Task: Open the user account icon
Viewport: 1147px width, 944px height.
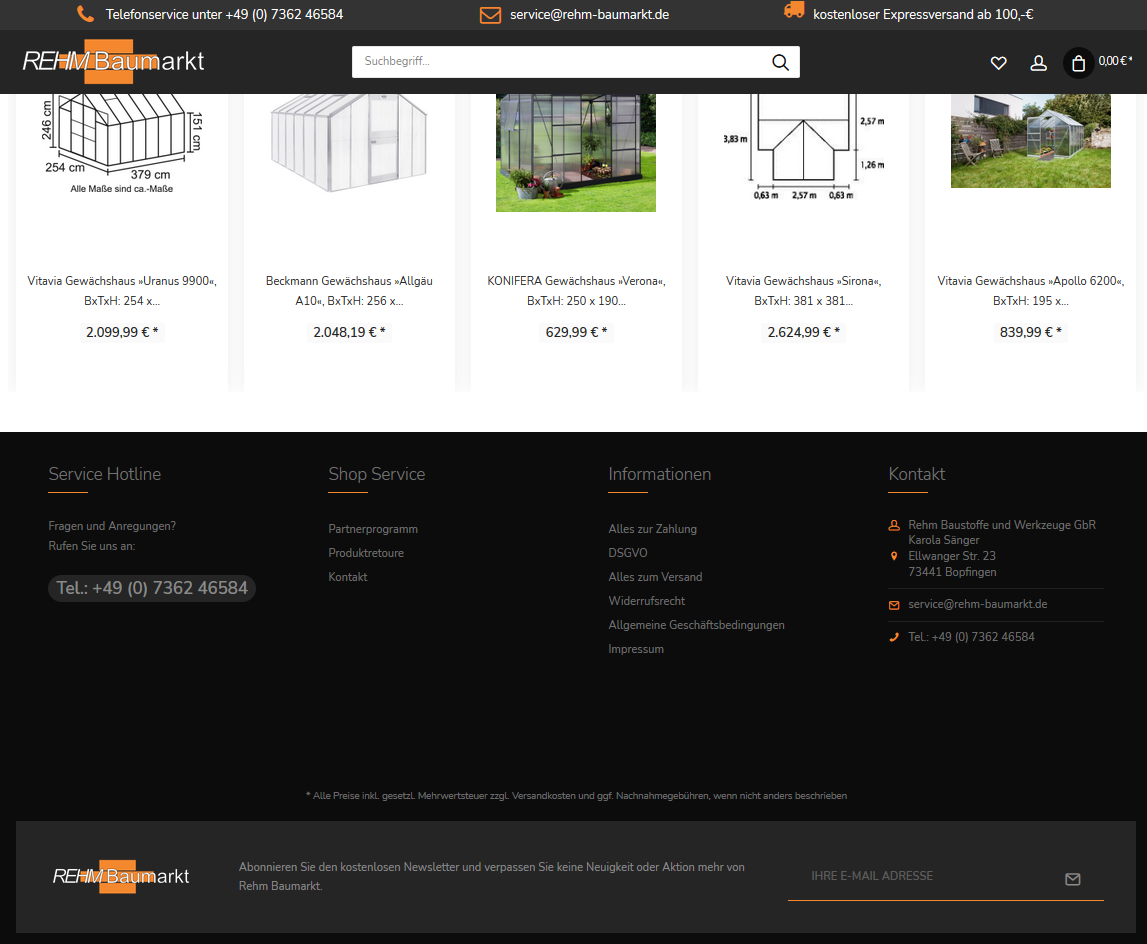Action: (x=1038, y=63)
